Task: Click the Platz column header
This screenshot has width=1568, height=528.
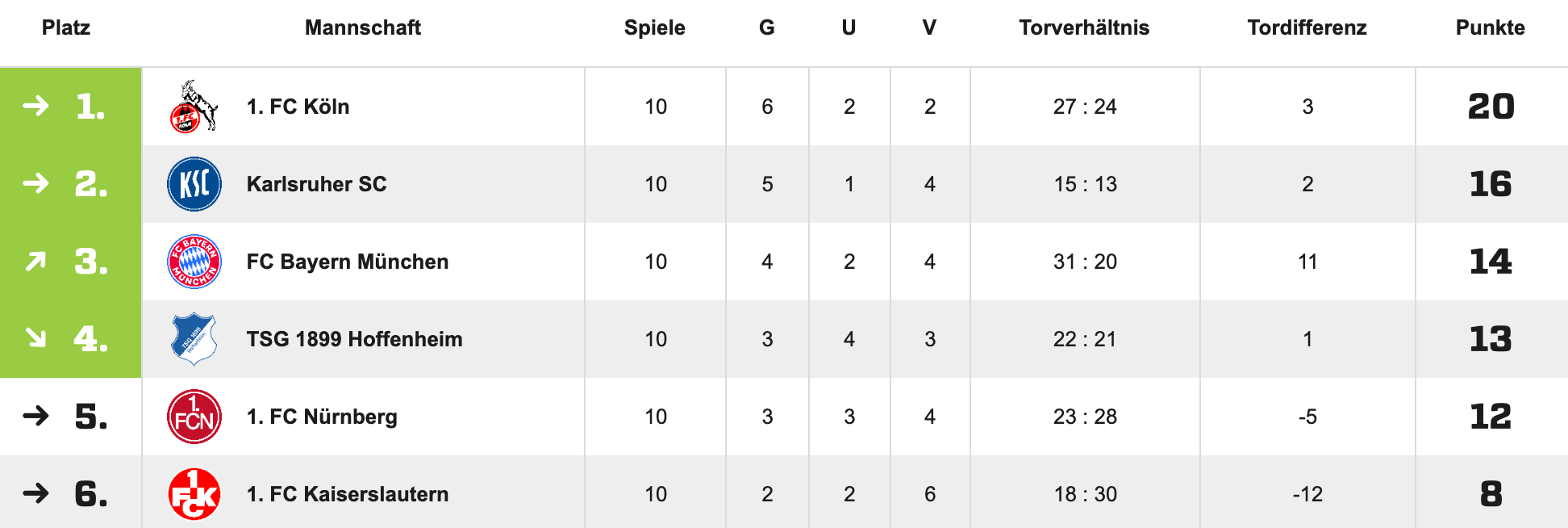Action: coord(66,27)
